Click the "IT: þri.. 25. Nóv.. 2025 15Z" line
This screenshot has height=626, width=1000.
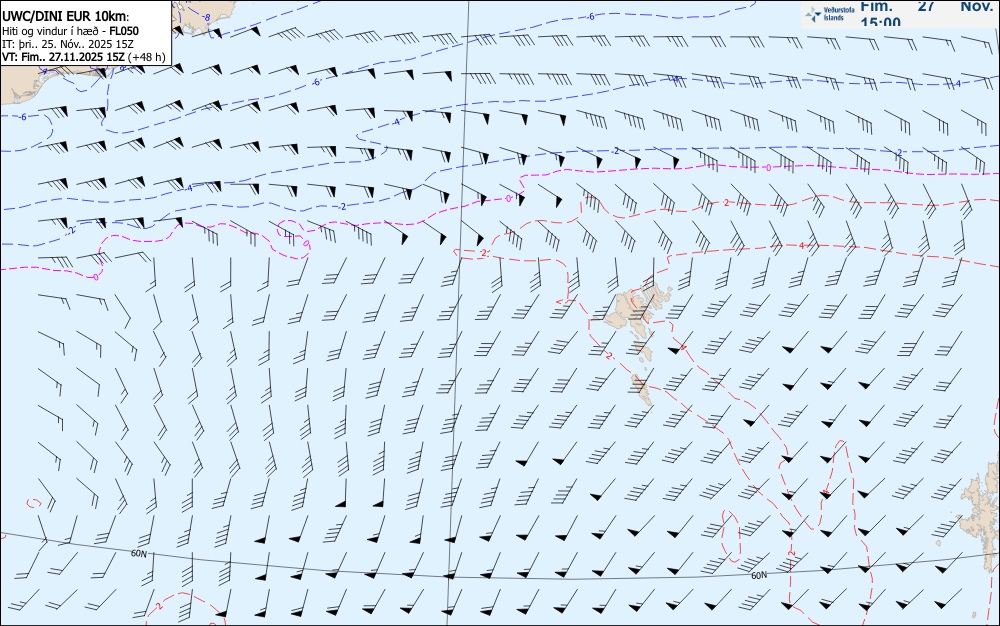68,44
